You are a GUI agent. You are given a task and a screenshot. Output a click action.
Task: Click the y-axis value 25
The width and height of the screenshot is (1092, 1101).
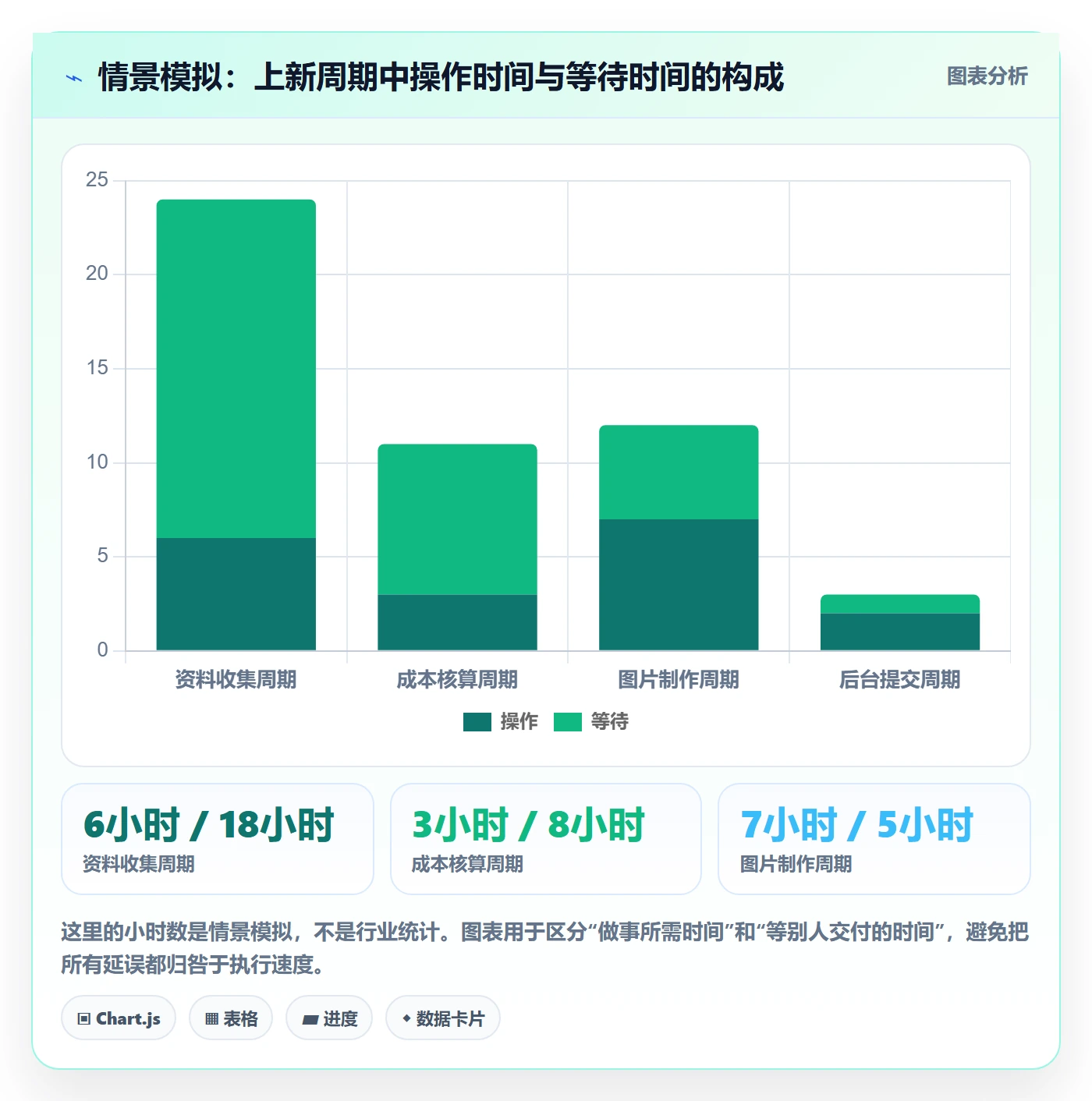(x=97, y=180)
